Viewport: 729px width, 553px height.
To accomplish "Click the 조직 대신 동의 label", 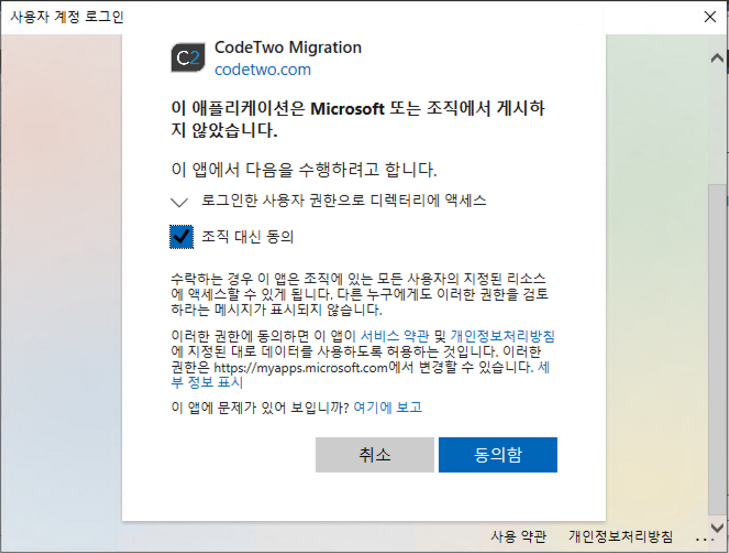I will click(248, 237).
